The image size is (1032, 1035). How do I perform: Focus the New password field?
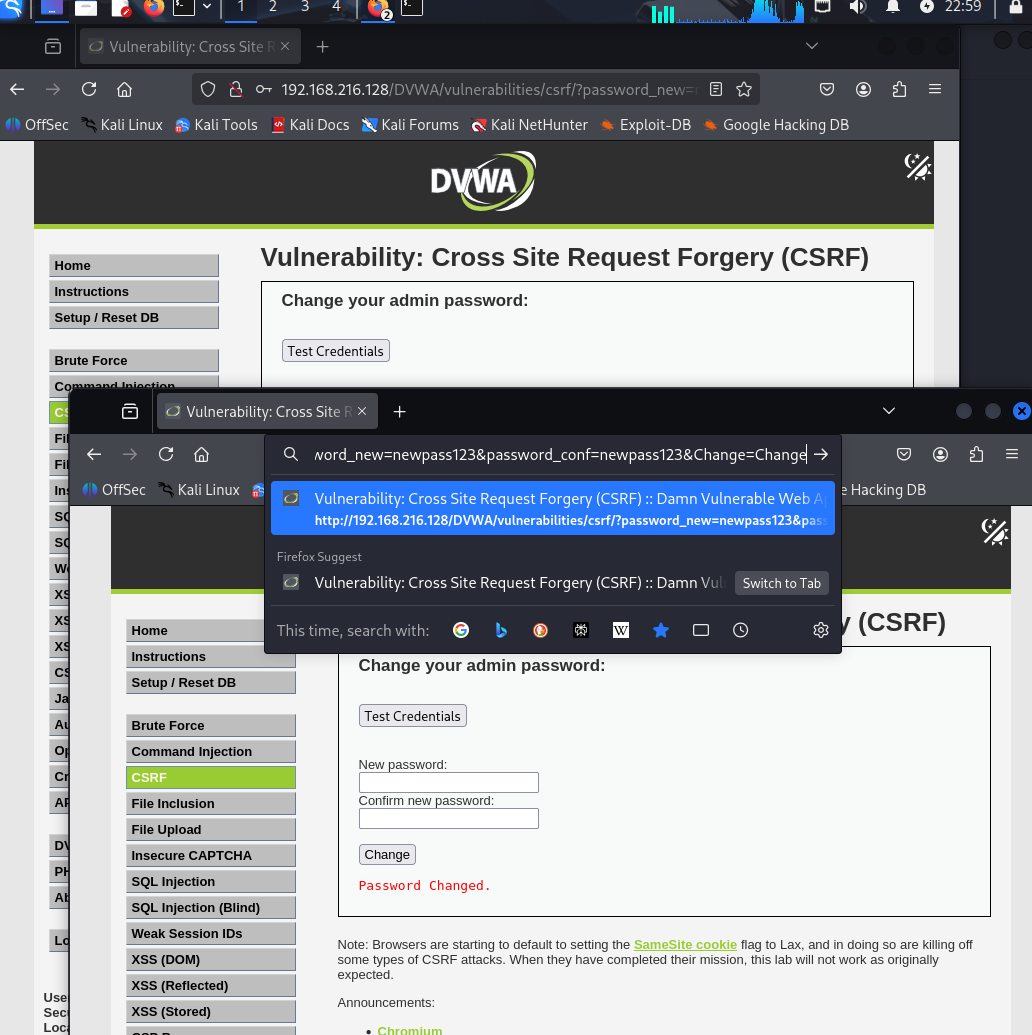[449, 783]
